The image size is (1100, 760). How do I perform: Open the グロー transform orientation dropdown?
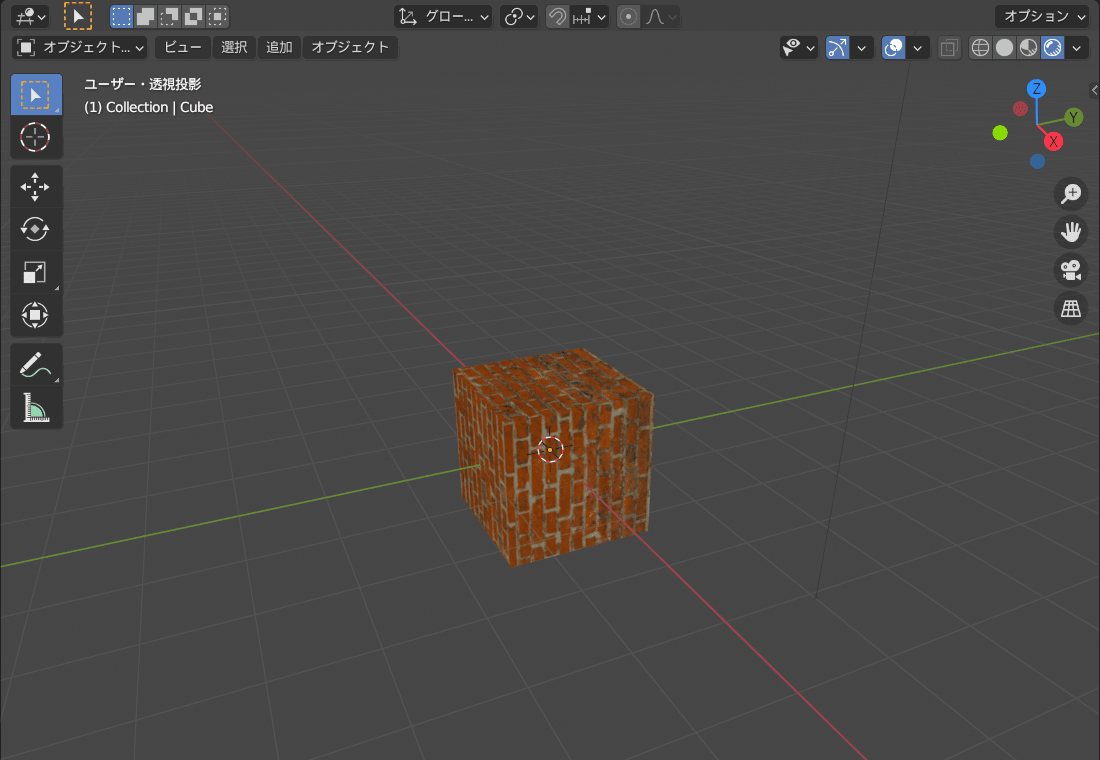[443, 16]
